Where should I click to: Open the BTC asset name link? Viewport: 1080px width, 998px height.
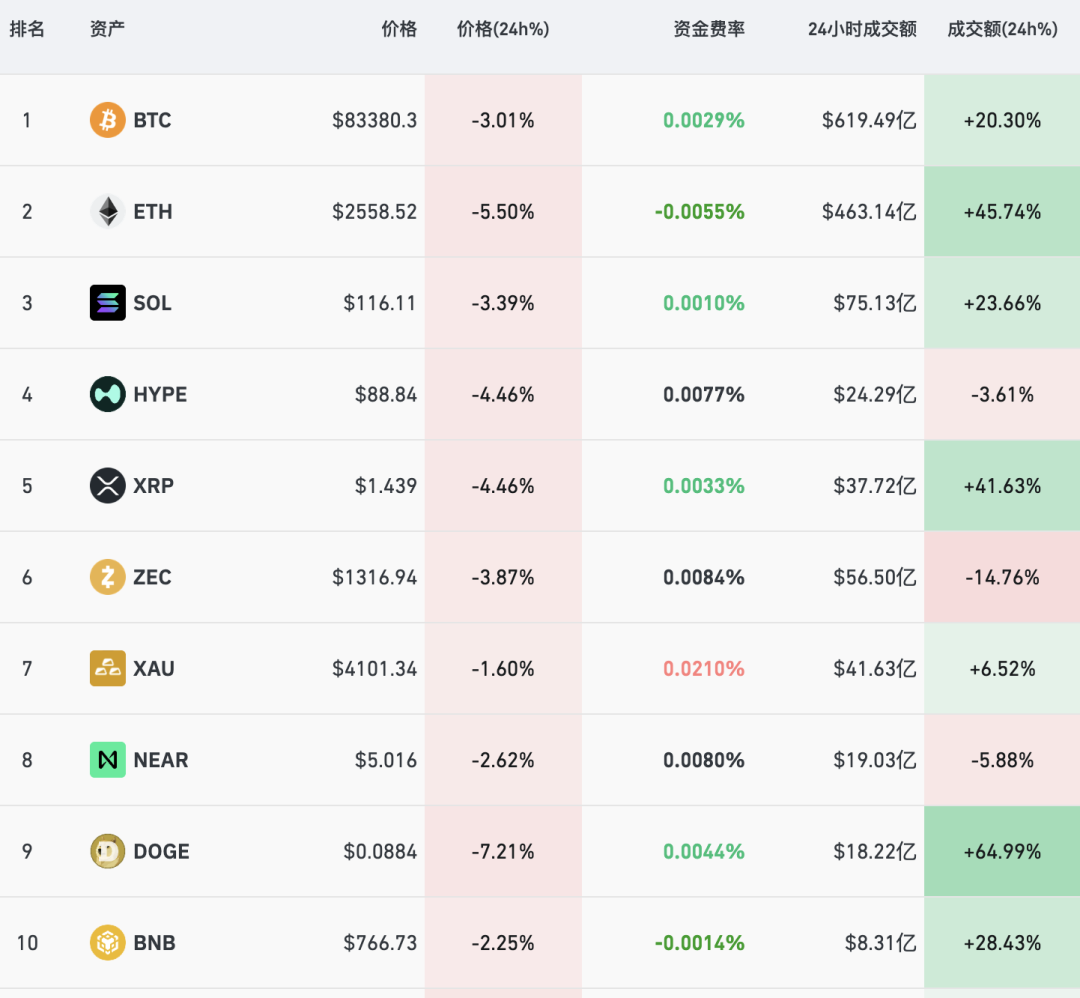152,120
